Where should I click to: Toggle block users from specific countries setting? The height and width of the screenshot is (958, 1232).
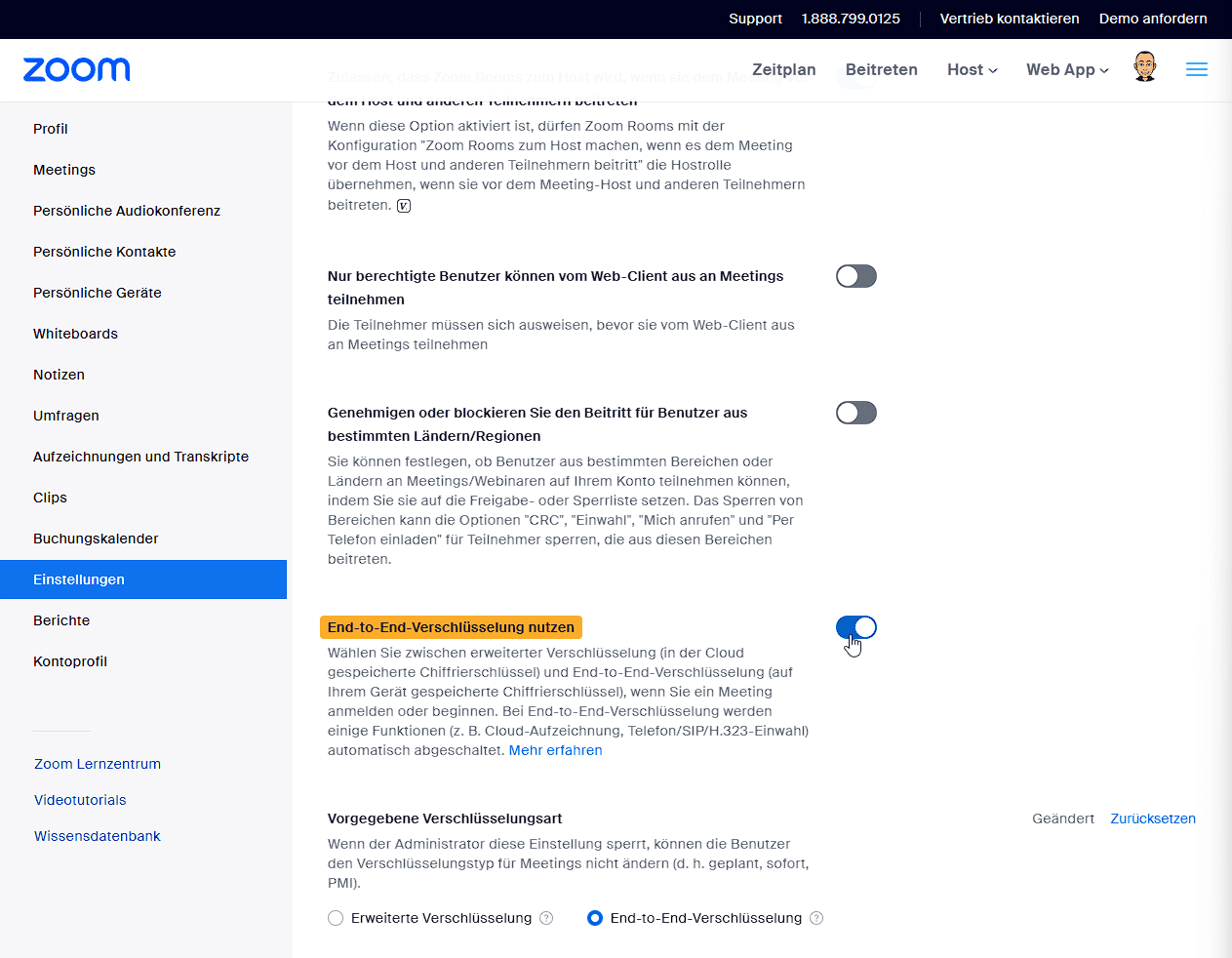[856, 413]
